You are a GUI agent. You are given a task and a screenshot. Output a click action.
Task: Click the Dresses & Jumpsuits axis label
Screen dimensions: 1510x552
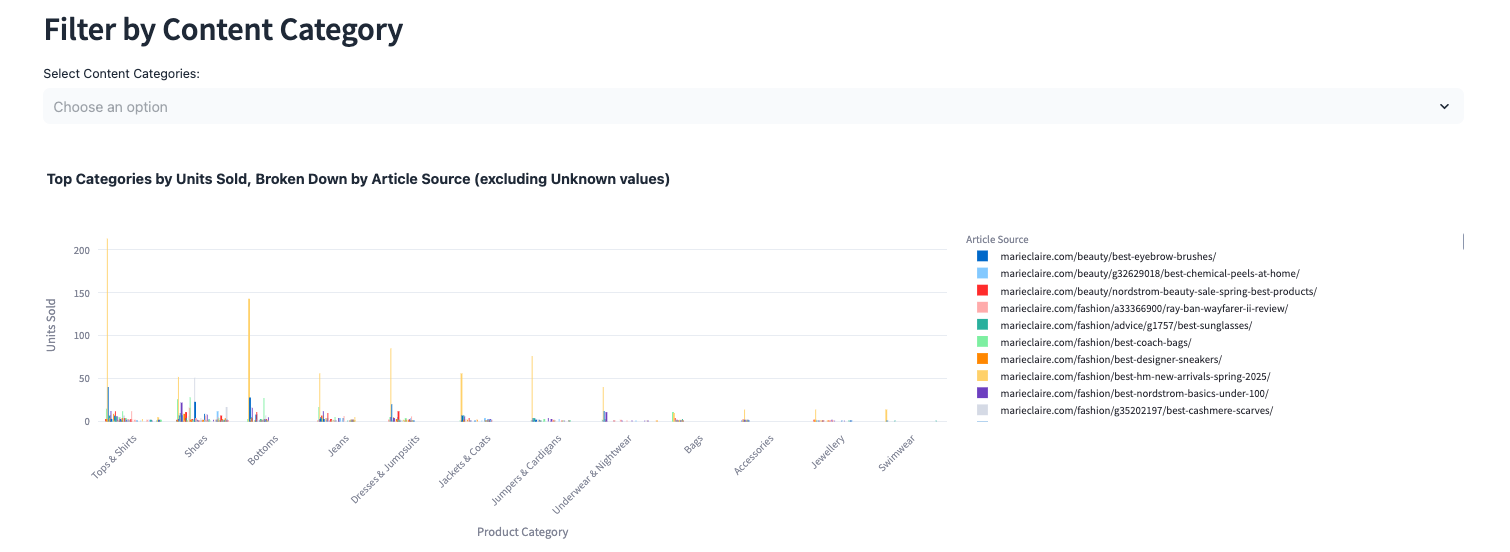coord(384,468)
